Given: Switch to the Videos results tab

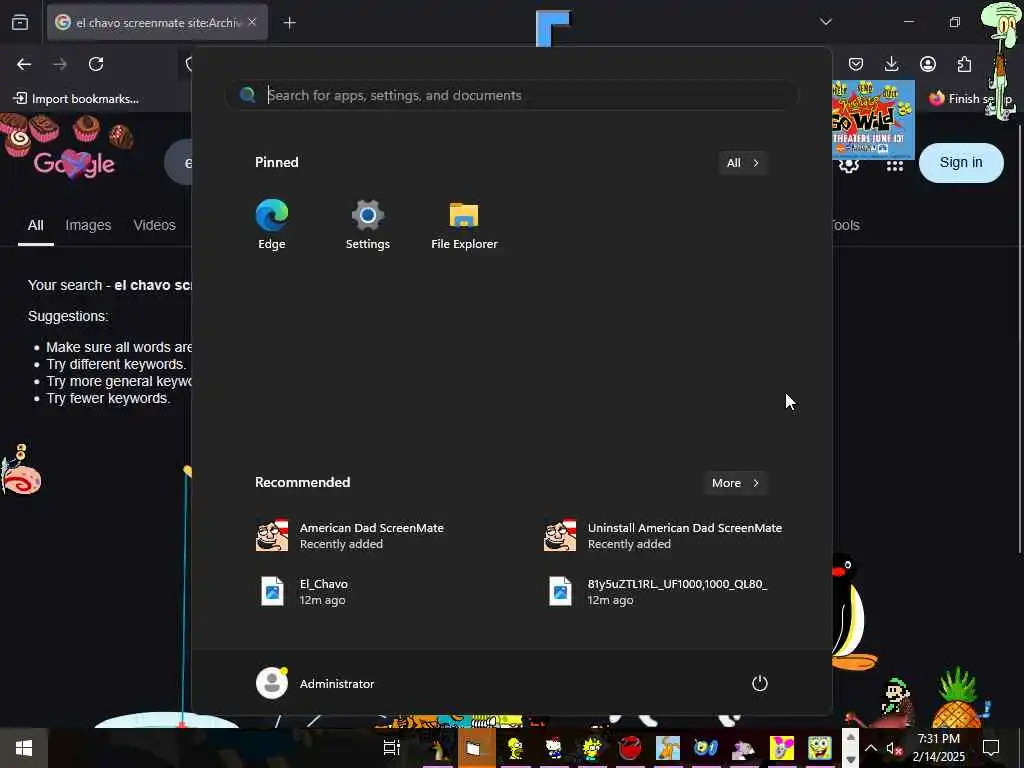Looking at the screenshot, I should click(x=154, y=225).
